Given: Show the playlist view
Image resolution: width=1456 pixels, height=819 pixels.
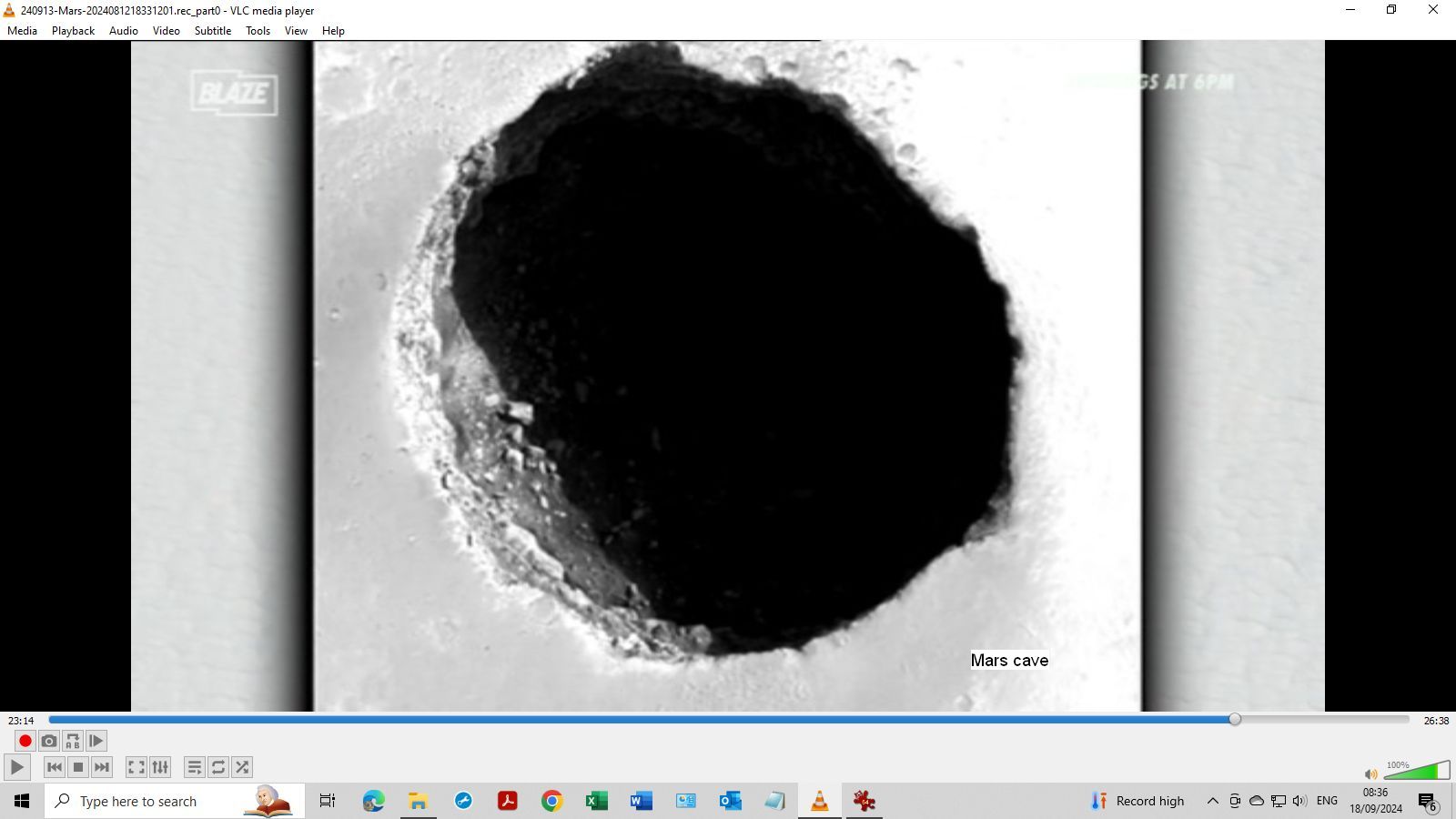Looking at the screenshot, I should tap(195, 767).
